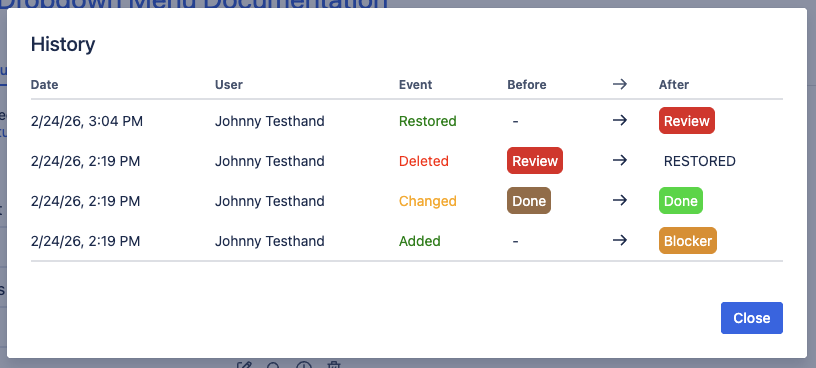
Task: Select the RESTORED text in the After column
Action: pos(699,161)
